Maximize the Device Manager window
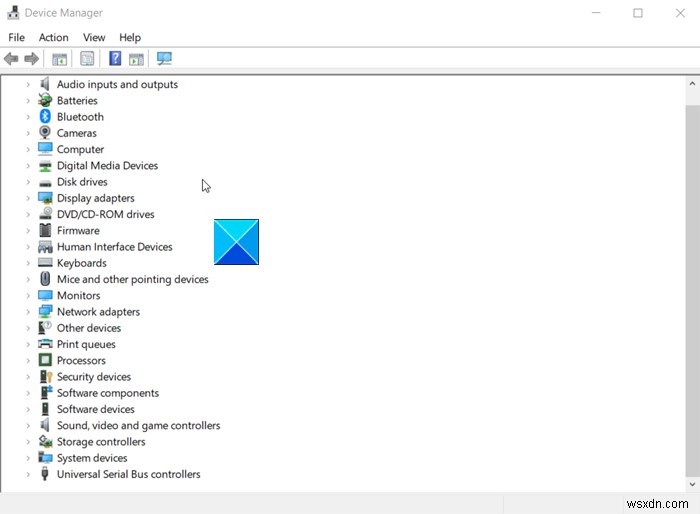Screen dimensions: 700x514 [x=638, y=13]
